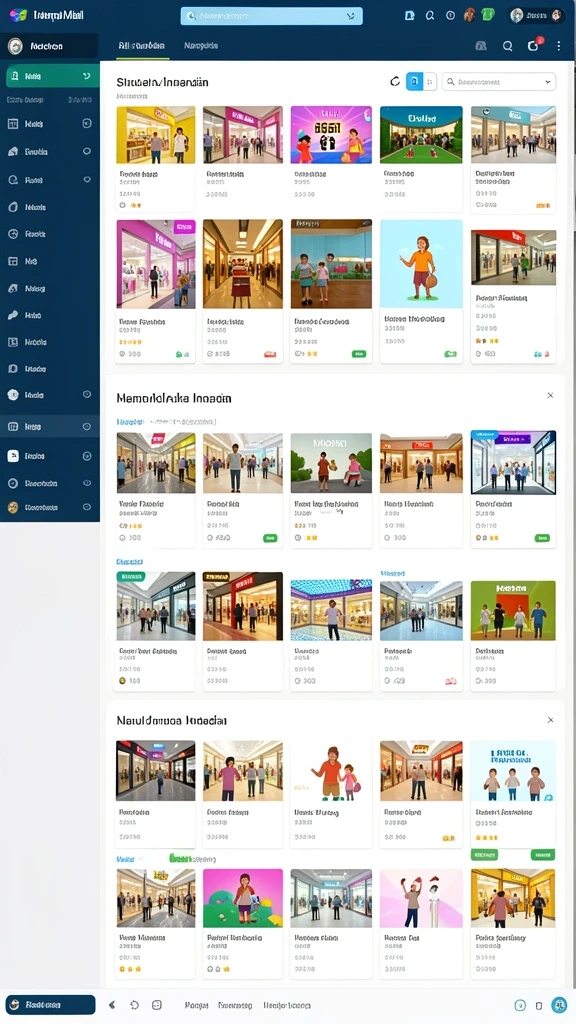Click the round avatar item heading the sidebar
Image resolution: width=576 pixels, height=1024 pixels.
(x=50, y=46)
